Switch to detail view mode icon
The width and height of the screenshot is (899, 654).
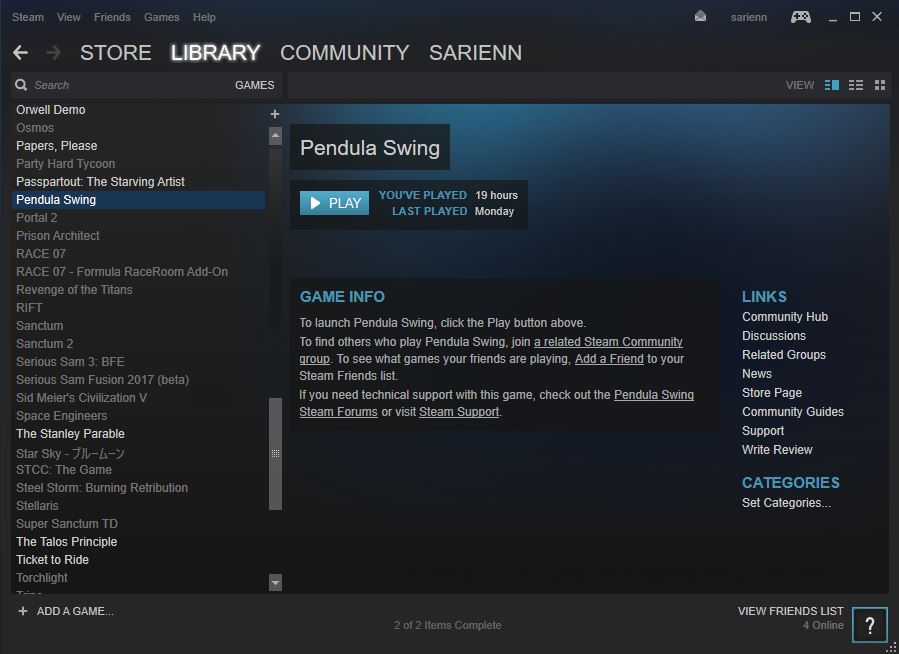tap(832, 85)
